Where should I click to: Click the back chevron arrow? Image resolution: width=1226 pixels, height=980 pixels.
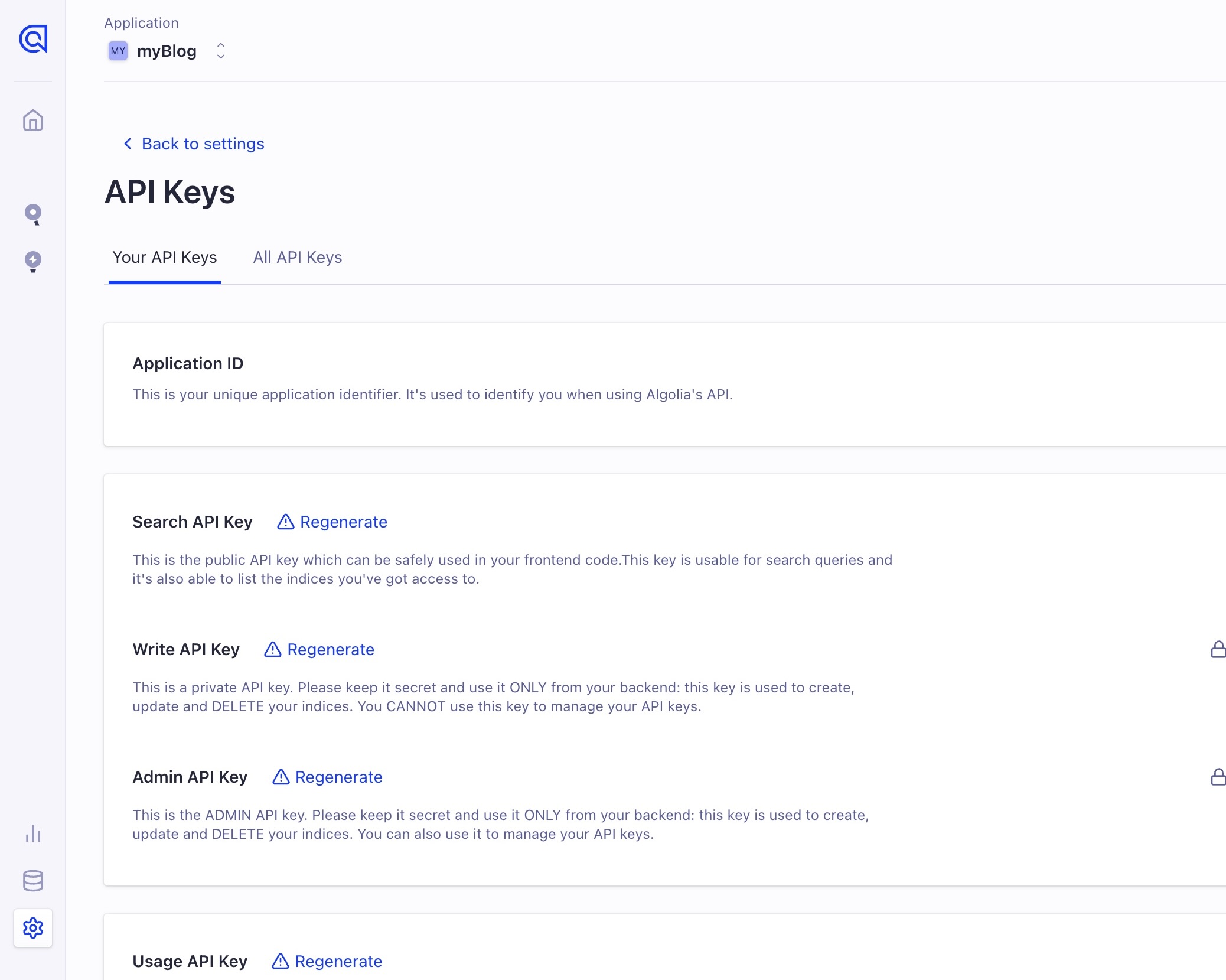click(128, 144)
